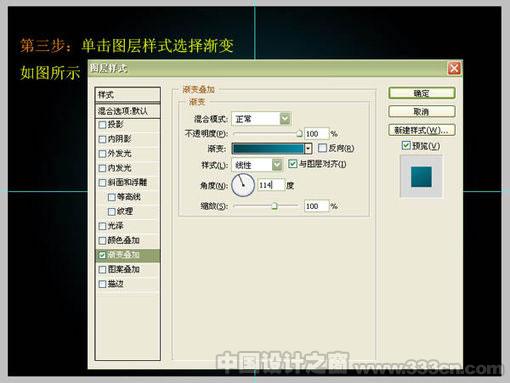Click the 确定 OK button
This screenshot has width=510, height=383.
(x=422, y=93)
